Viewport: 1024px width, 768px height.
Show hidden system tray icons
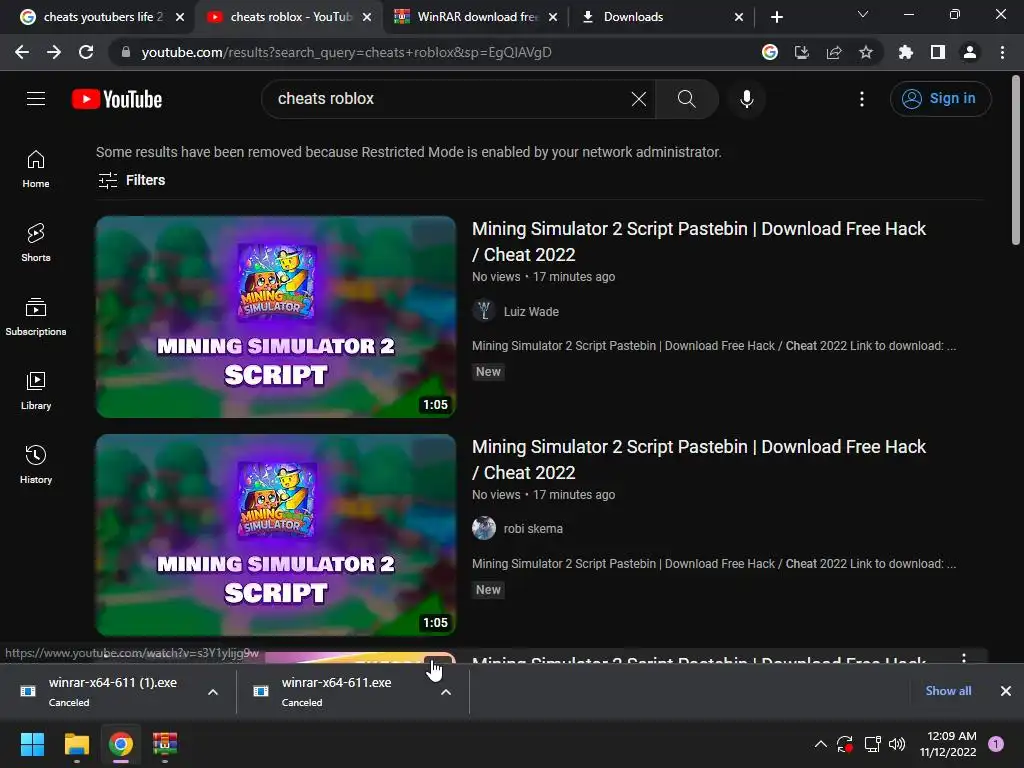(821, 744)
